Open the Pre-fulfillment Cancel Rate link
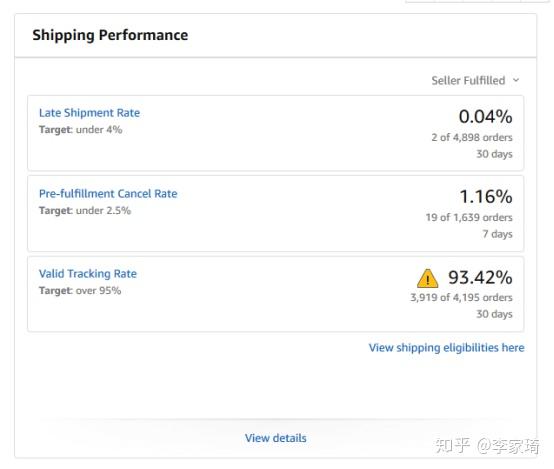Image resolution: width=554 pixels, height=469 pixels. tap(108, 194)
